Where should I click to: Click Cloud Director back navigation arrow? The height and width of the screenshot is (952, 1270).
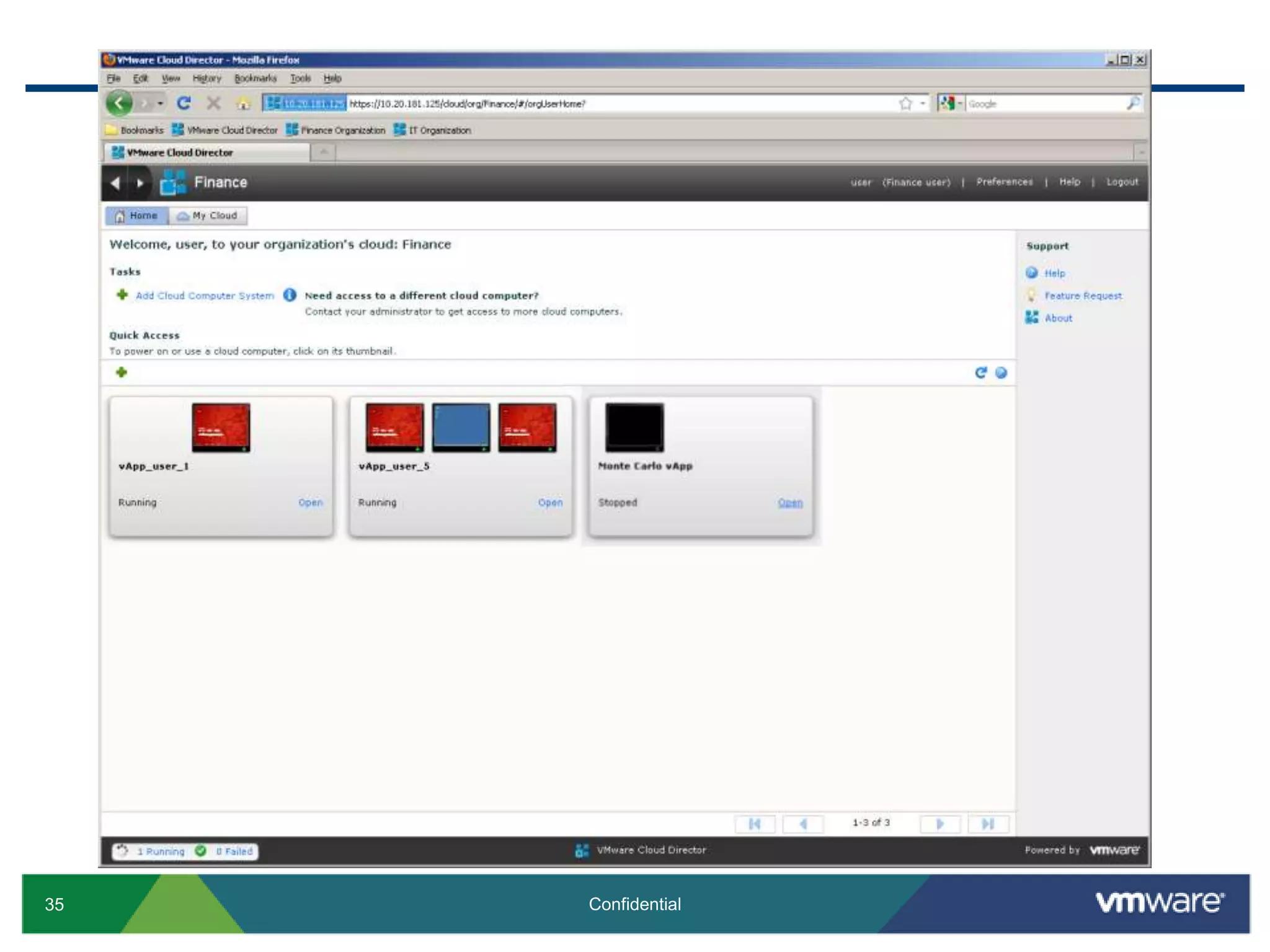(x=115, y=183)
